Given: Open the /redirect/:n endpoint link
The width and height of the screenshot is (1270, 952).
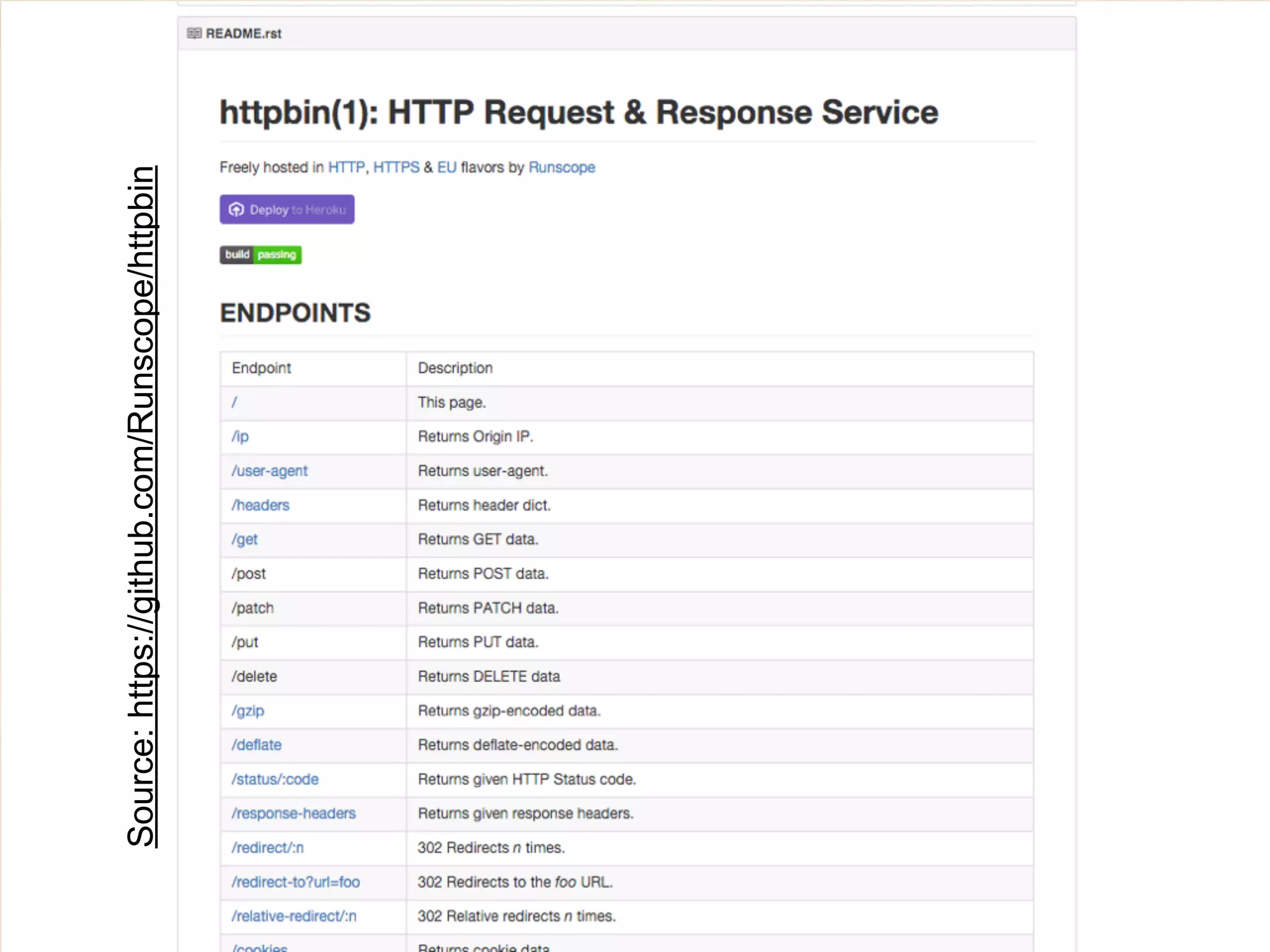Looking at the screenshot, I should tap(267, 847).
